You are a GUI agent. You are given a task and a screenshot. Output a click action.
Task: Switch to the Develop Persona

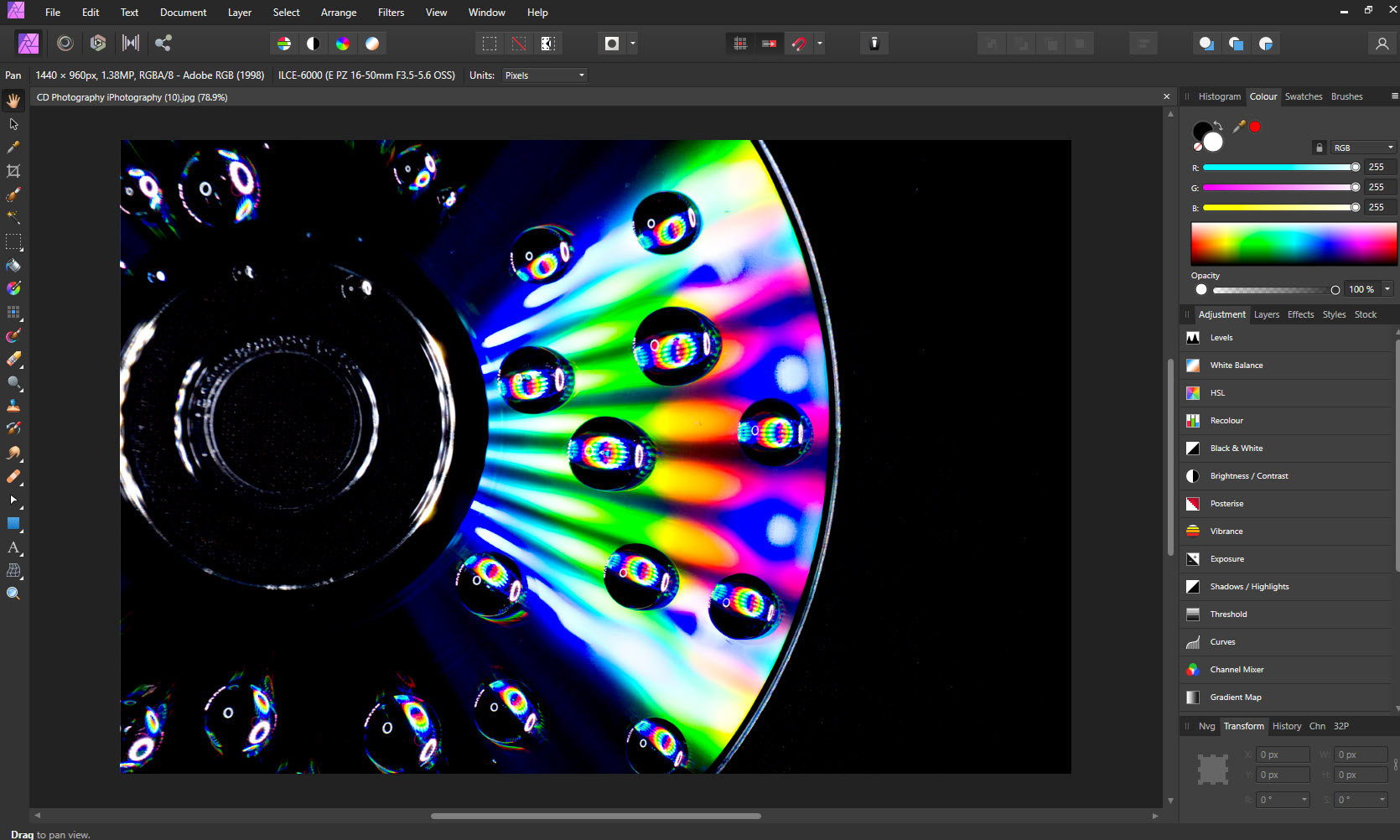pyautogui.click(x=98, y=43)
